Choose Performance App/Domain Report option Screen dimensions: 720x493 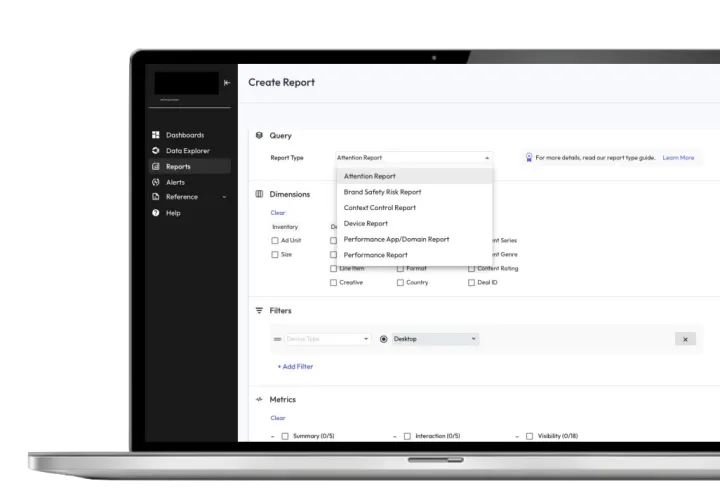[415, 239]
